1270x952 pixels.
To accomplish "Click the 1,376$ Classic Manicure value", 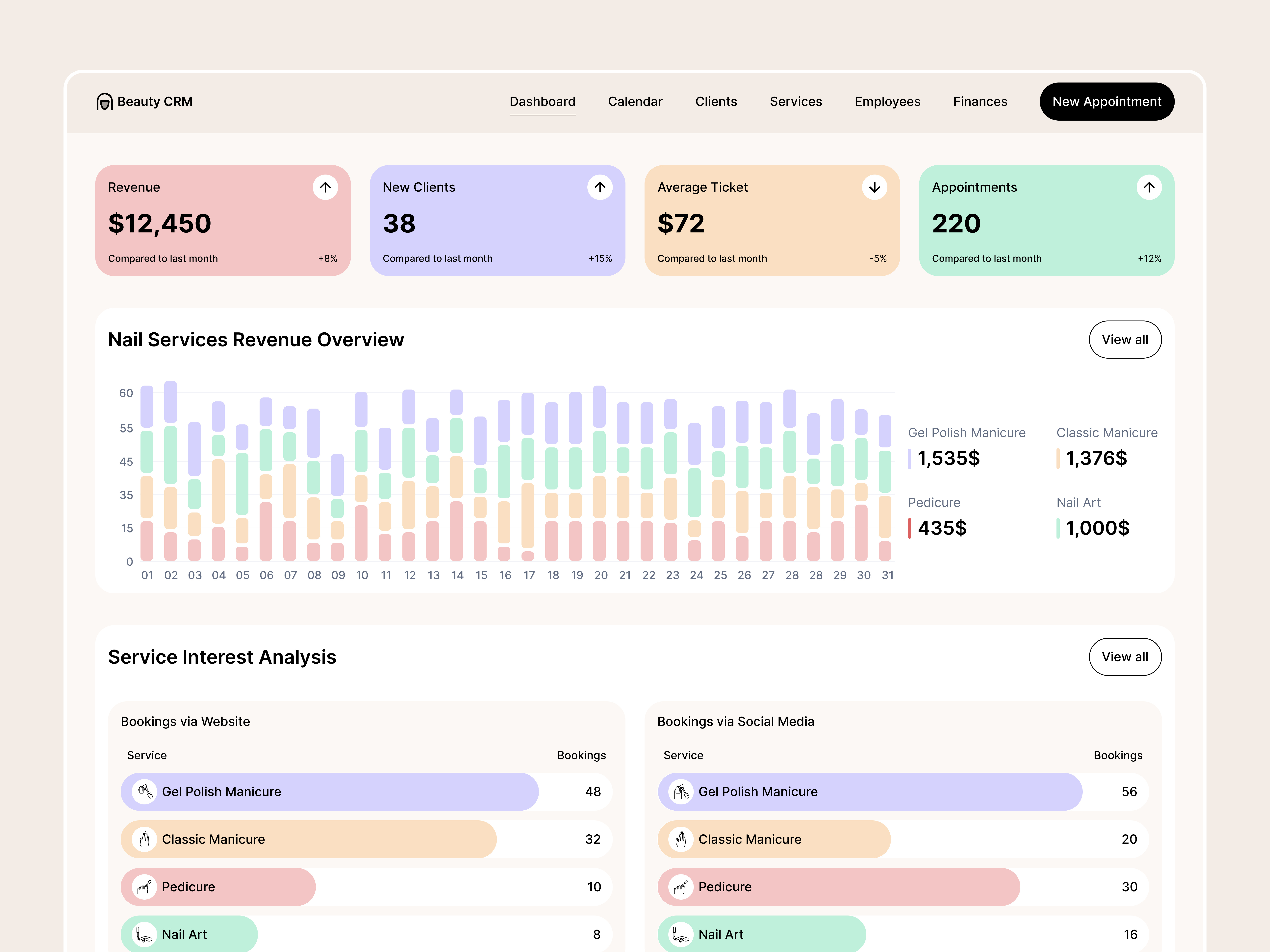I will click(1097, 459).
